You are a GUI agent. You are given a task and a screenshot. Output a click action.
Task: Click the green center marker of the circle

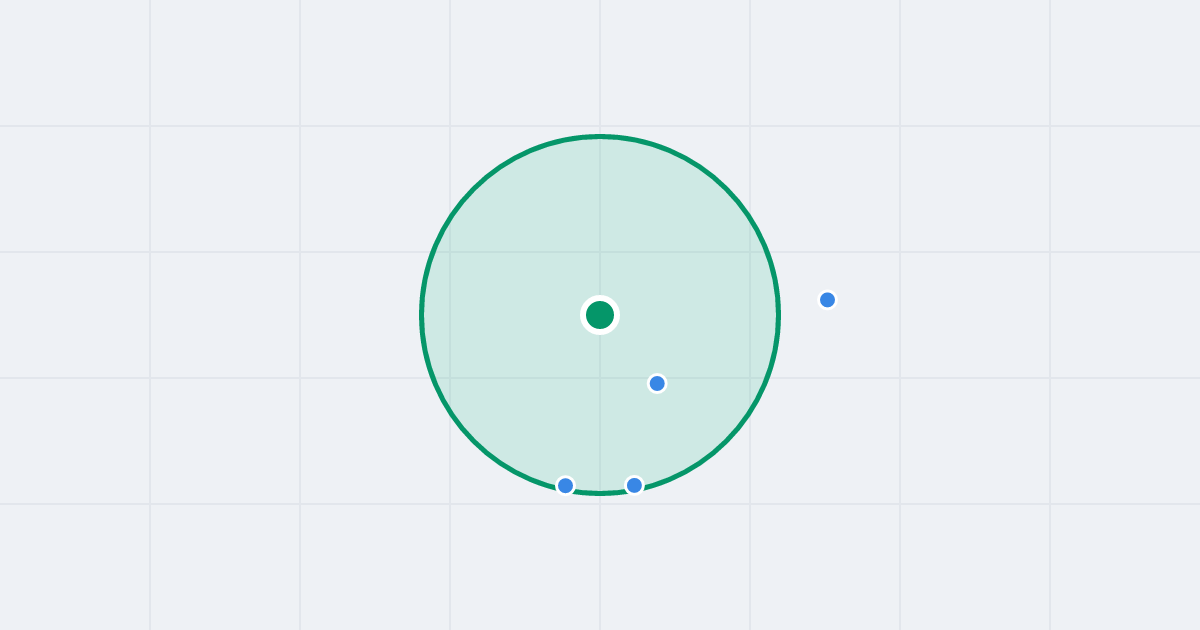(x=600, y=315)
